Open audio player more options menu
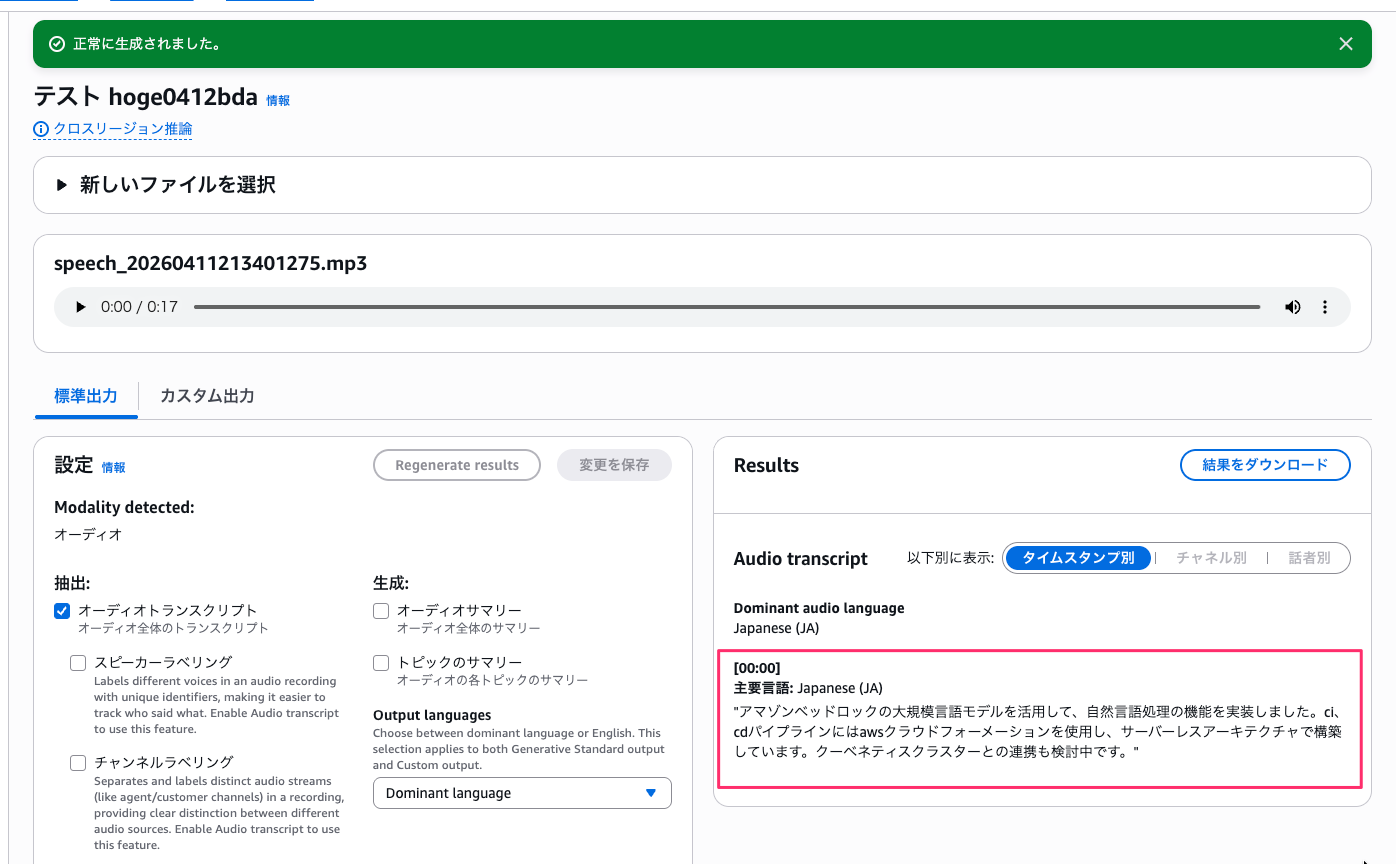 click(x=1325, y=307)
